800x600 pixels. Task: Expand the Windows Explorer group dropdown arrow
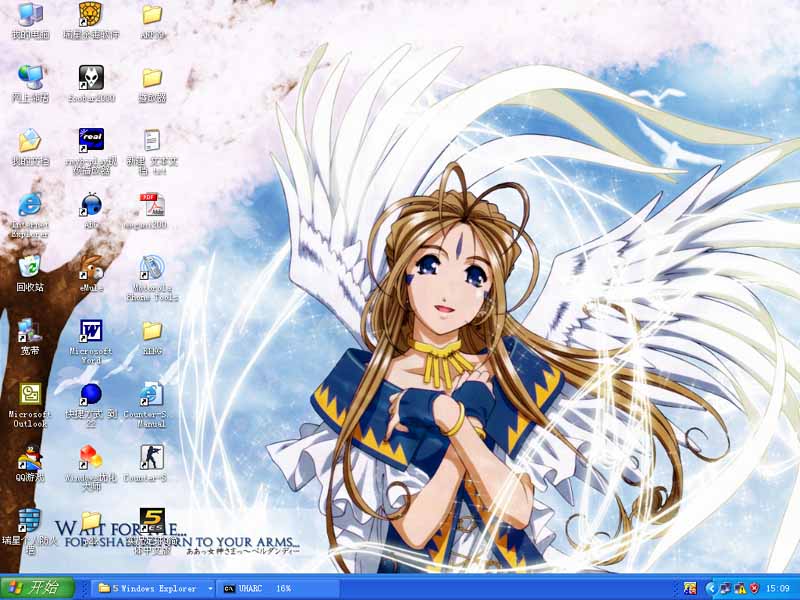210,588
